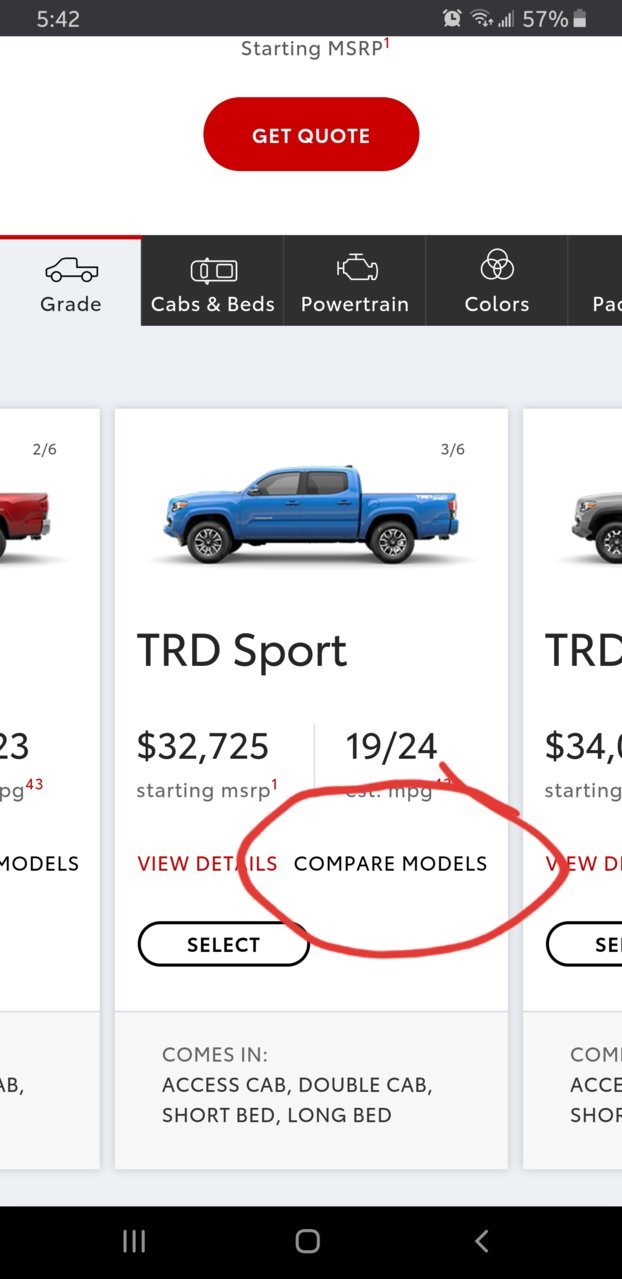Open View Details for TRD Sport

click(207, 863)
